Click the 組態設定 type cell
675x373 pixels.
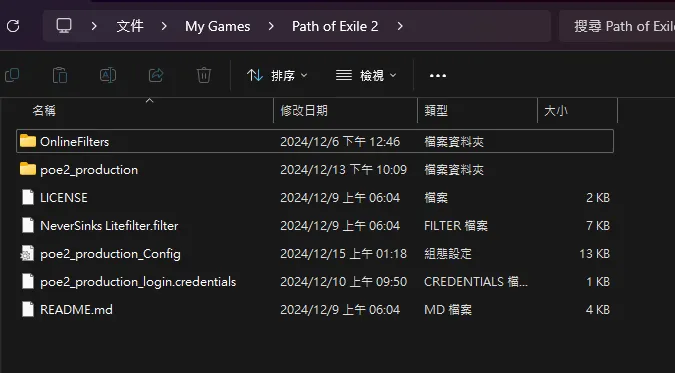448,254
